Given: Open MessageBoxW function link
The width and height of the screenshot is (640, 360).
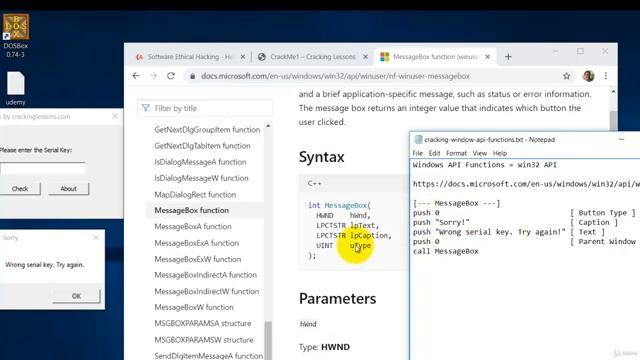Looking at the screenshot, I should [194, 307].
